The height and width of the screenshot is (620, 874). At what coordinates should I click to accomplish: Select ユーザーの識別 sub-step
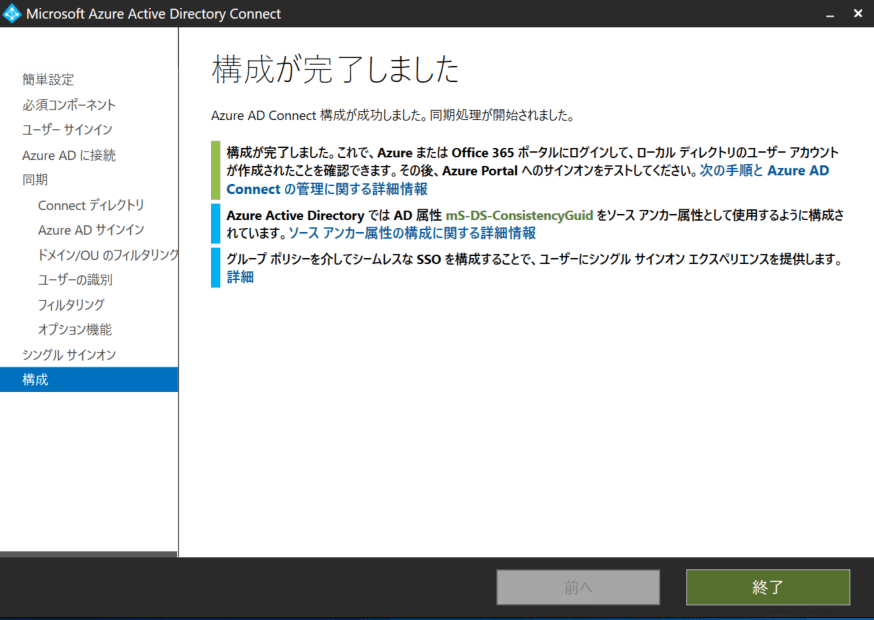coord(75,279)
